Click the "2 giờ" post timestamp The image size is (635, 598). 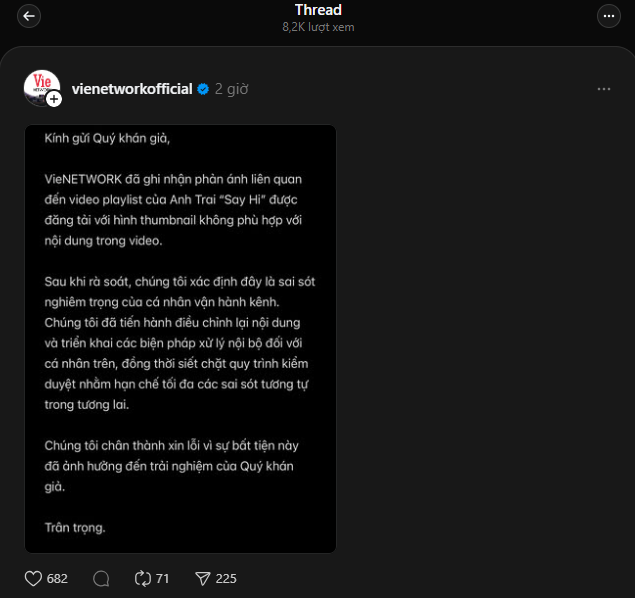tap(231, 89)
